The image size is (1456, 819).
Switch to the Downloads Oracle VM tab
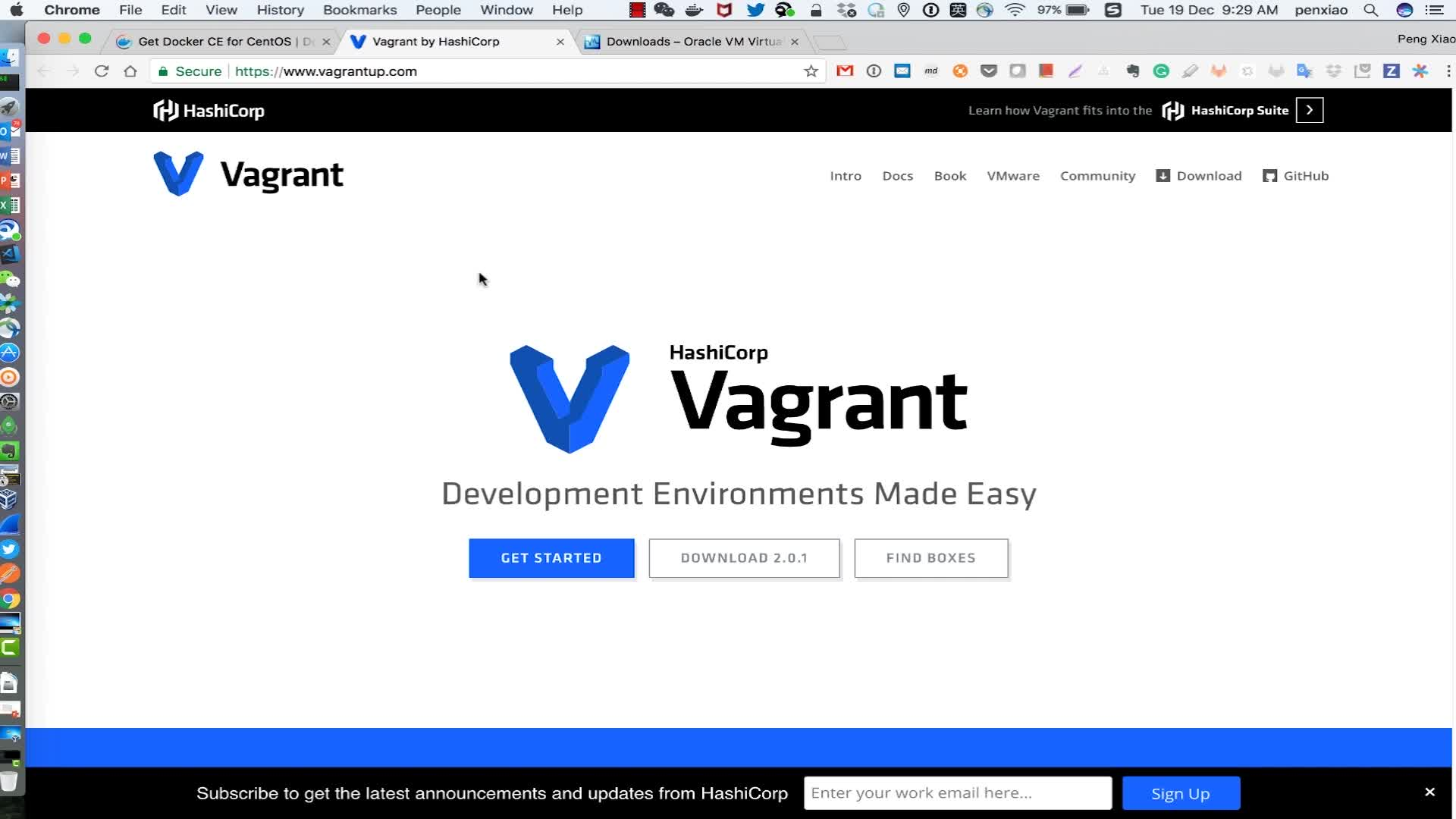(686, 42)
